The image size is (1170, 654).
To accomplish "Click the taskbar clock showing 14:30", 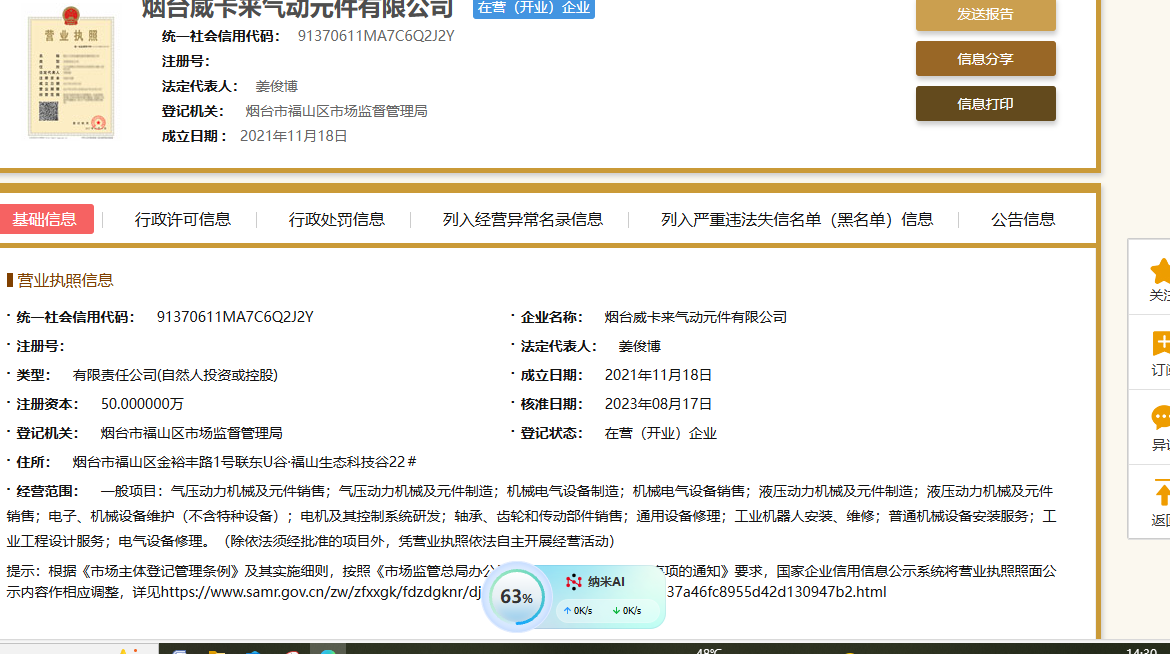I will click(1142, 651).
